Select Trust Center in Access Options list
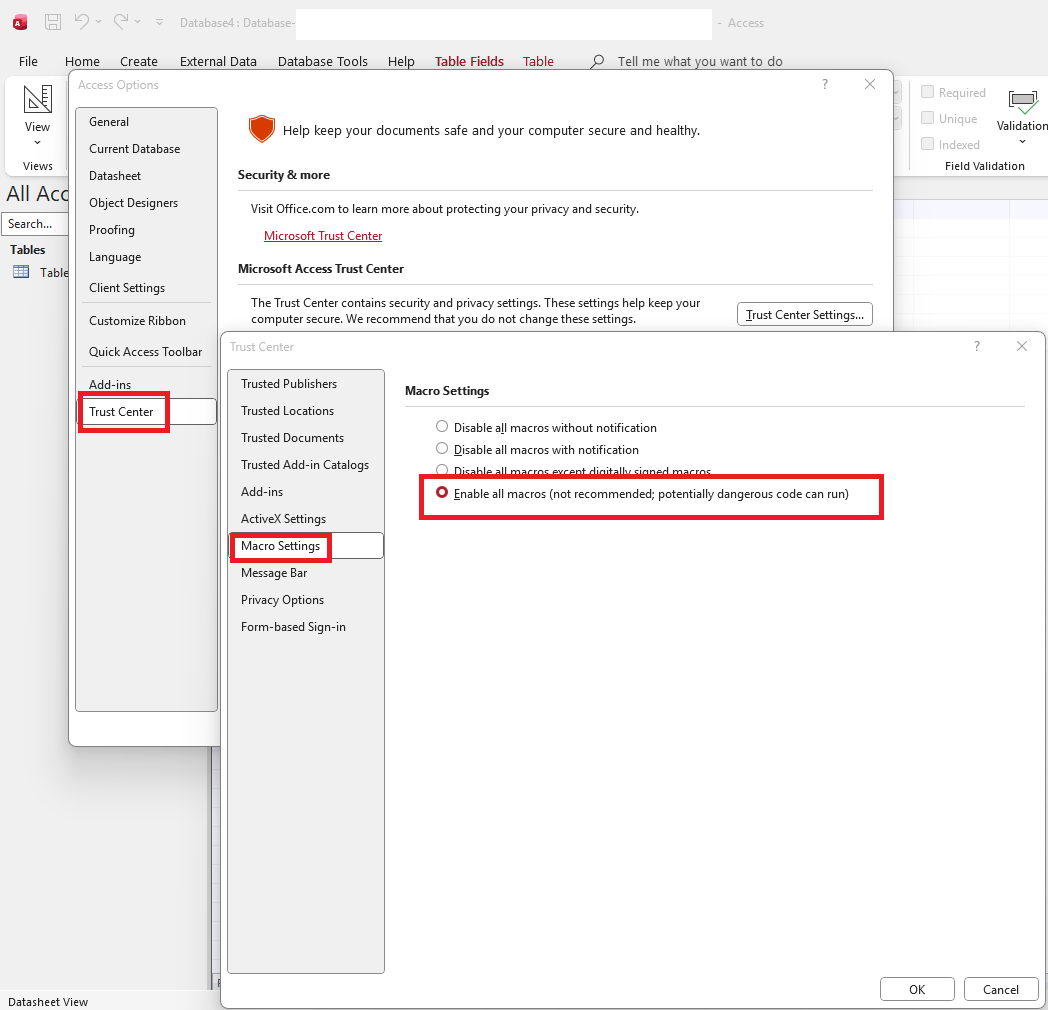This screenshot has height=1010, width=1048. point(146,412)
